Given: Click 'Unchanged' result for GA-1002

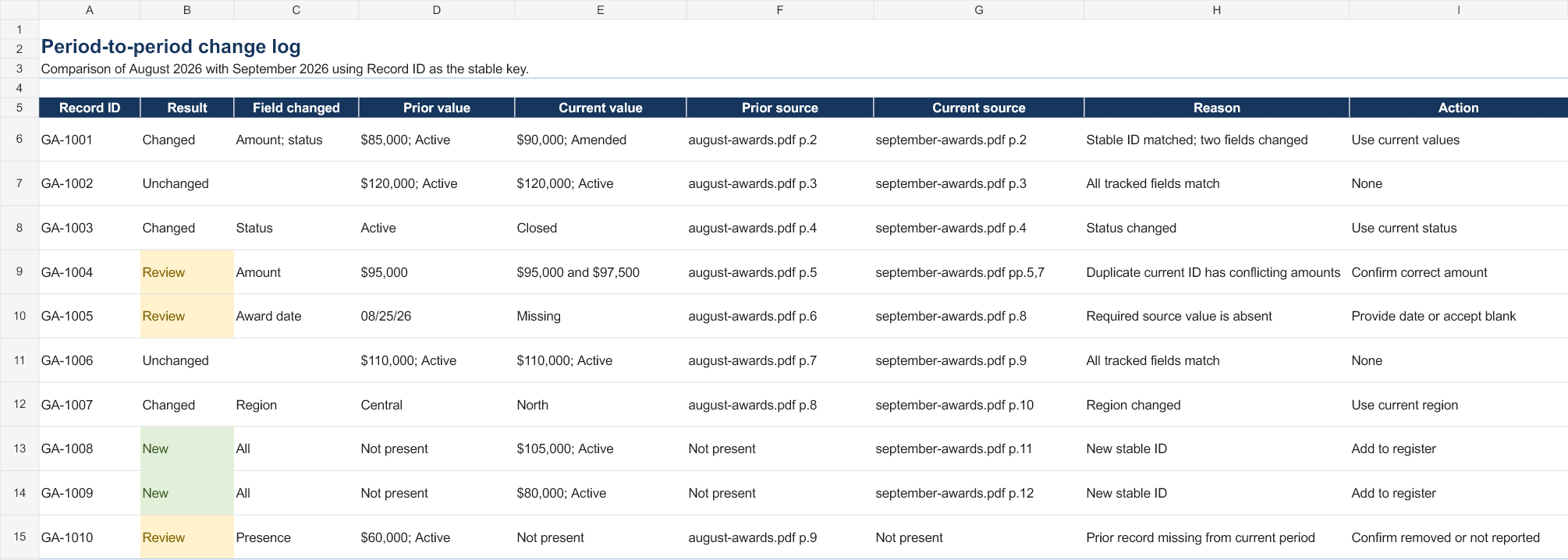Looking at the screenshot, I should pyautogui.click(x=187, y=183).
